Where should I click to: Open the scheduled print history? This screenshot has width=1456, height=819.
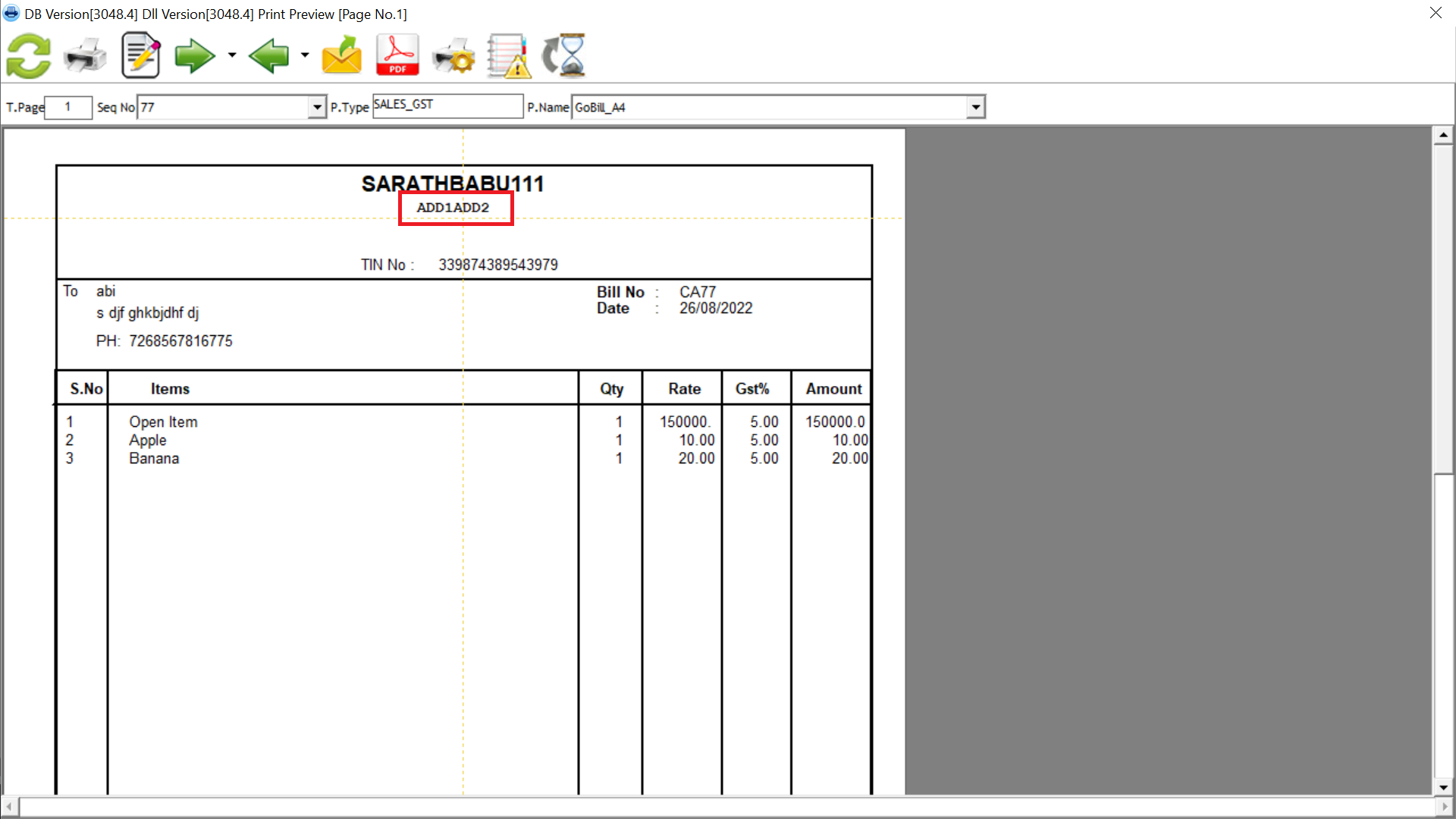pyautogui.click(x=564, y=55)
